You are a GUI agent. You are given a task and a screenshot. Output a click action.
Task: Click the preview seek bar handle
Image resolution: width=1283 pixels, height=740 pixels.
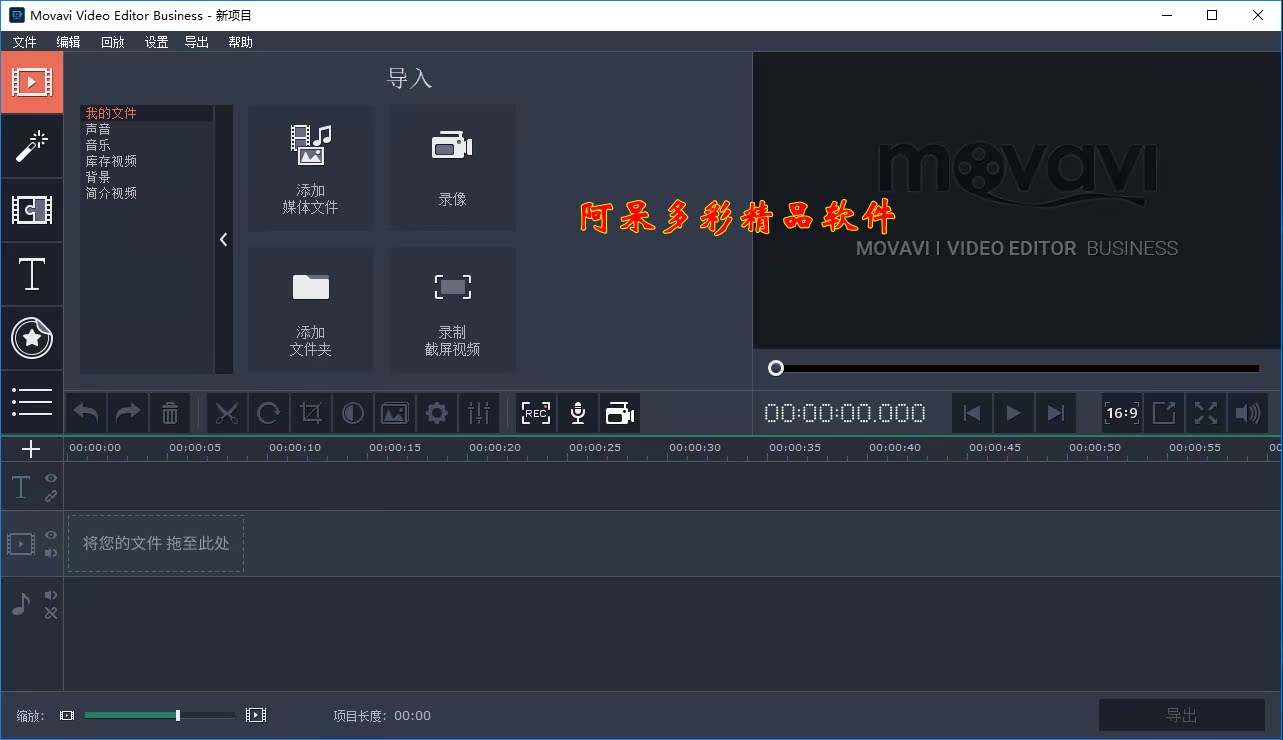coord(776,368)
